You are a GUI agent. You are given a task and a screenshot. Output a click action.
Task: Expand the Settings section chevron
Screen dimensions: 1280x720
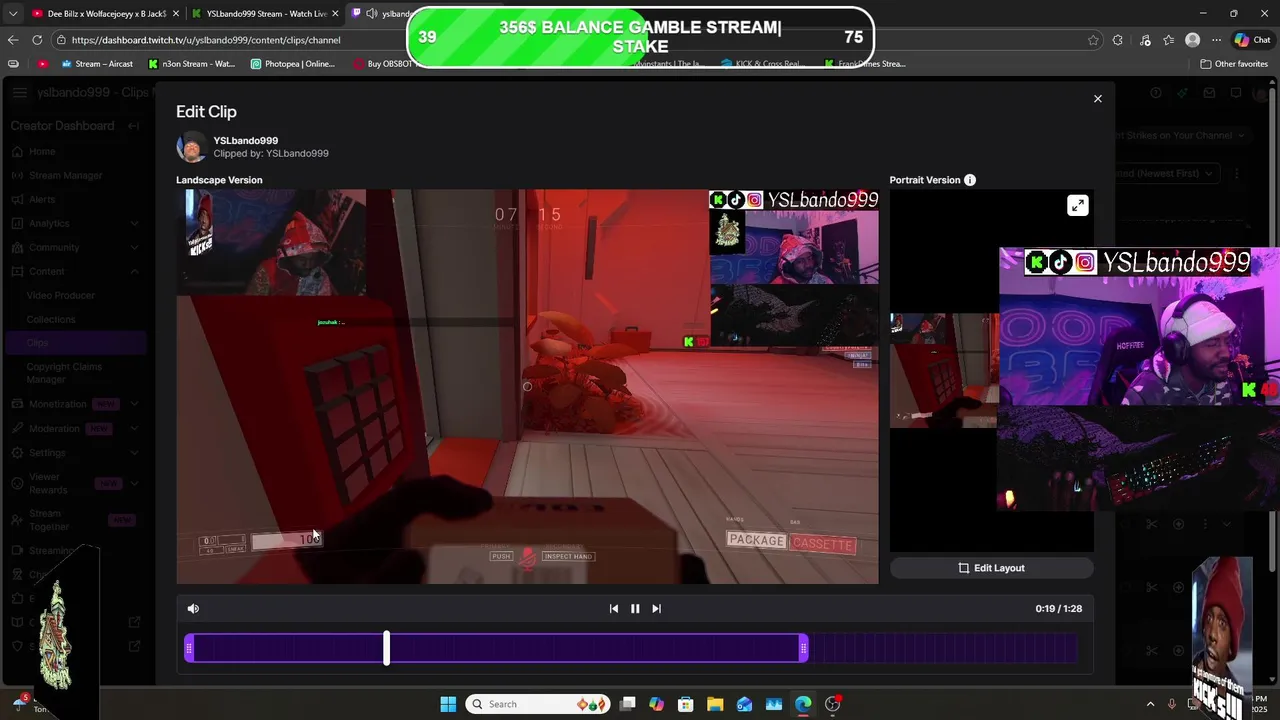[134, 453]
